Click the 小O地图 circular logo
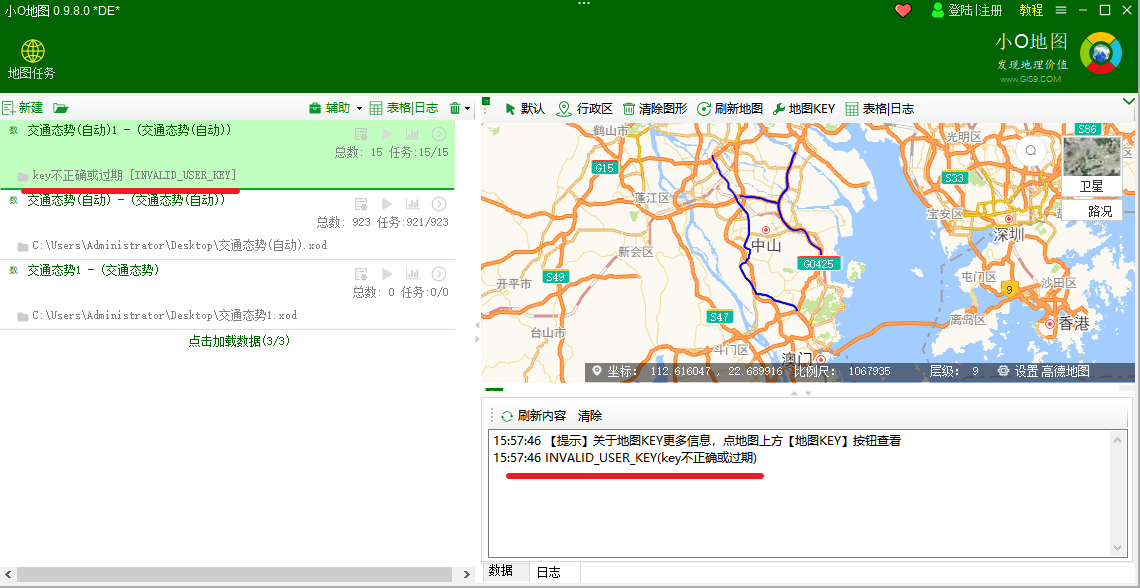Image resolution: width=1140 pixels, height=588 pixels. [1101, 53]
